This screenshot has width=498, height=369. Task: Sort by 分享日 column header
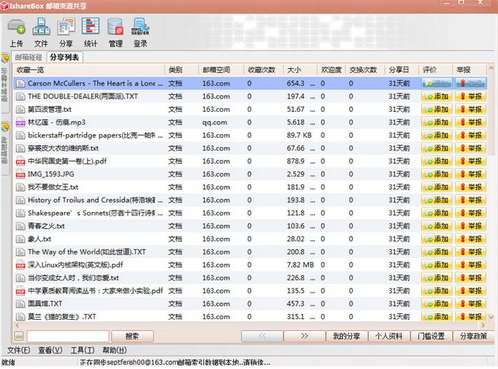coord(401,70)
